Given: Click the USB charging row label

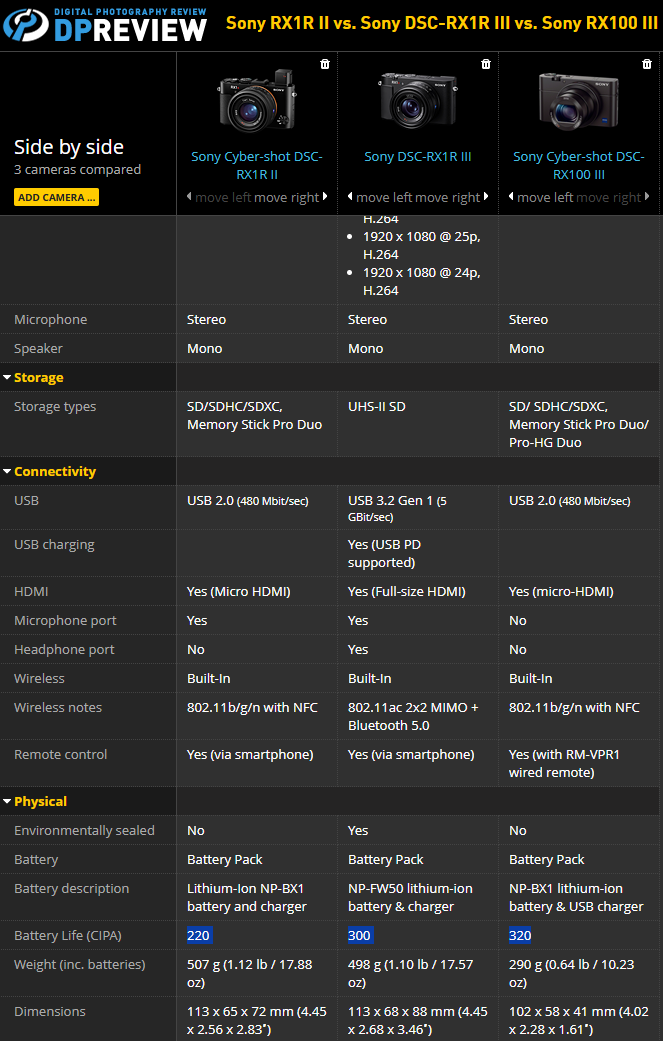Looking at the screenshot, I should [54, 544].
